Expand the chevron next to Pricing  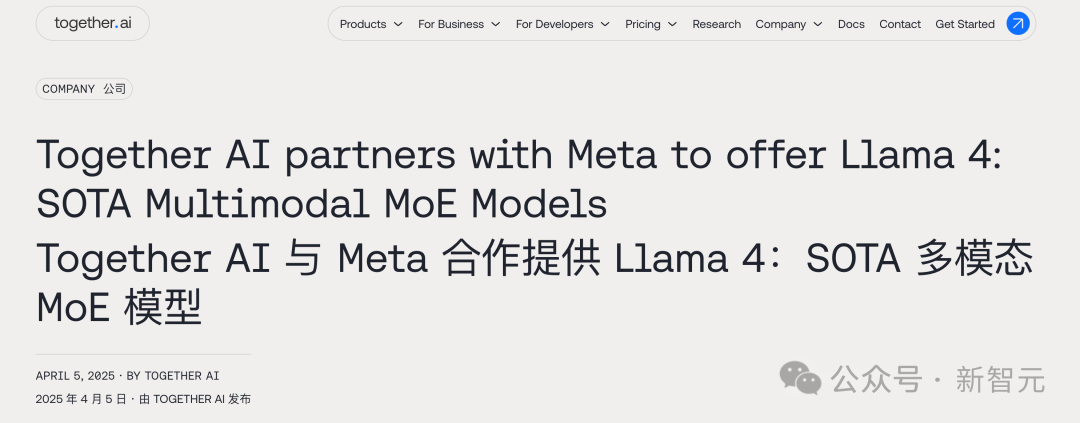click(672, 24)
